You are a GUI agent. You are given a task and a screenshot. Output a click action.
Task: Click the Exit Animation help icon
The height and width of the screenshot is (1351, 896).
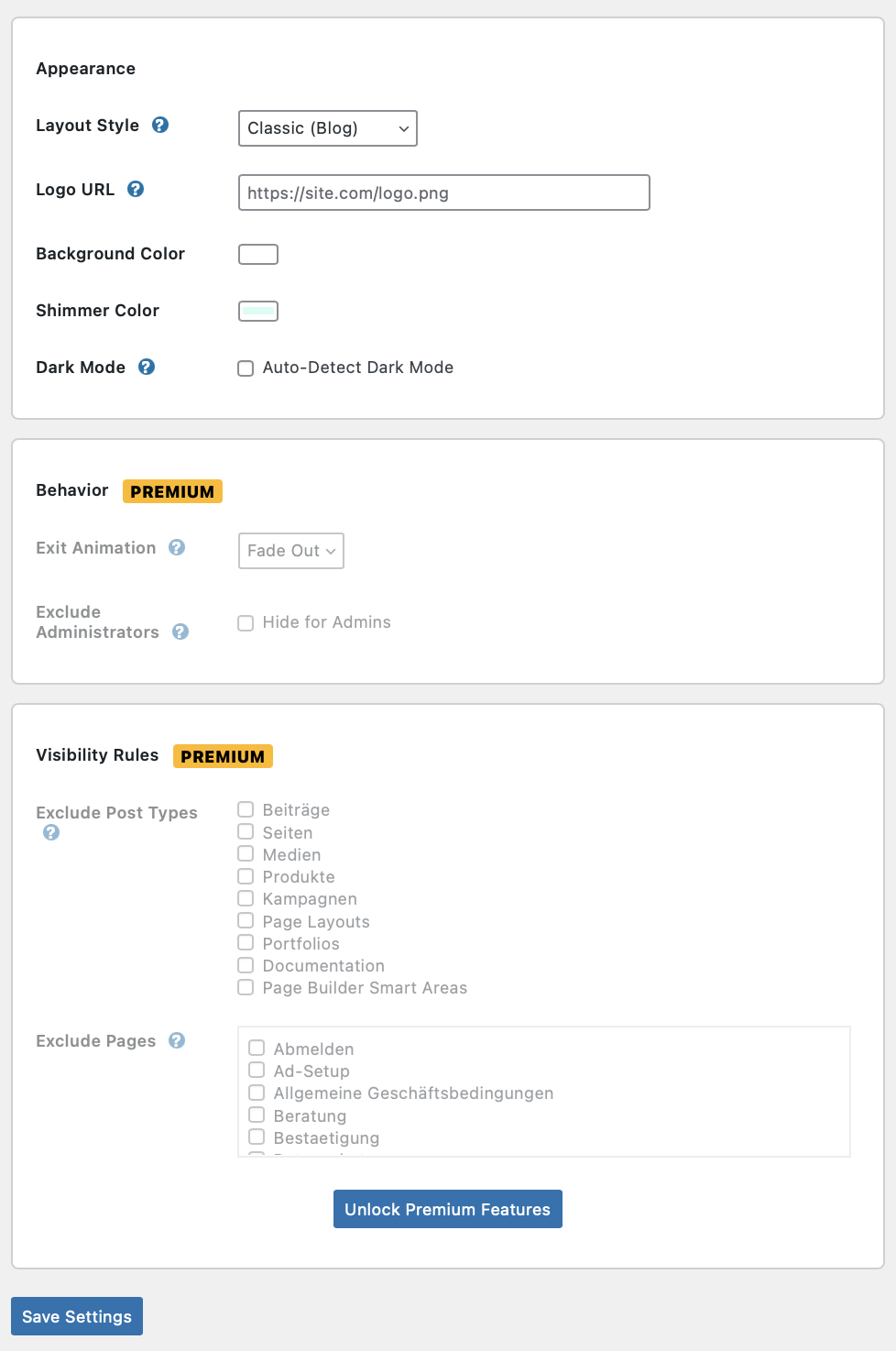177,547
